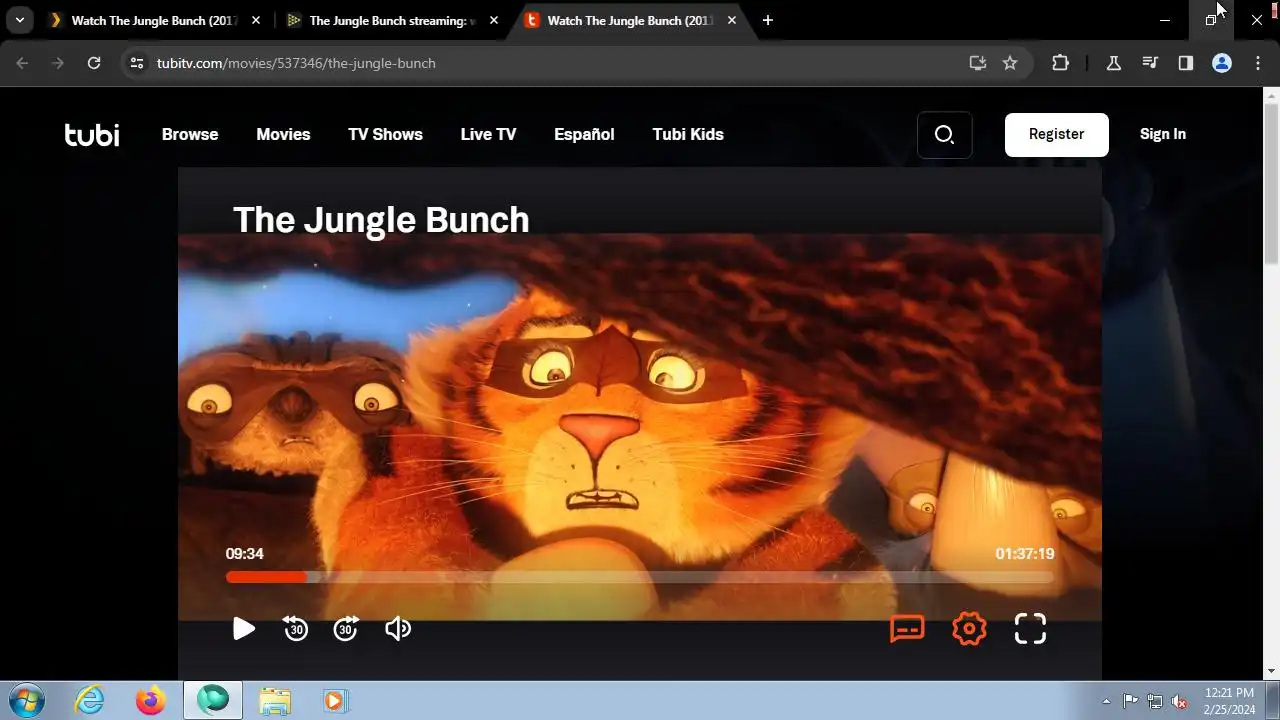Close The Jungle Bunch streaming tab
Viewport: 1280px width, 720px height.
(x=494, y=20)
